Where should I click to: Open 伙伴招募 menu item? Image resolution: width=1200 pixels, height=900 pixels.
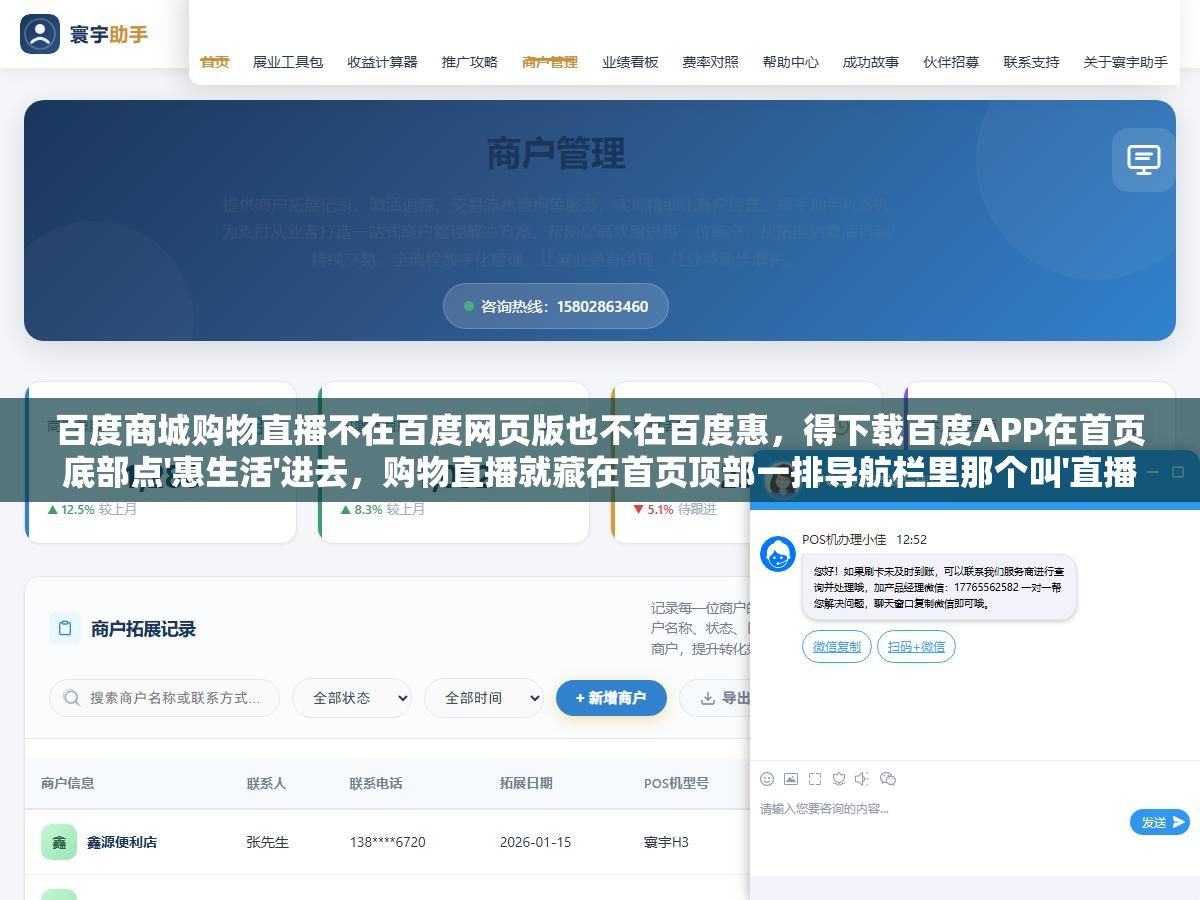[951, 62]
